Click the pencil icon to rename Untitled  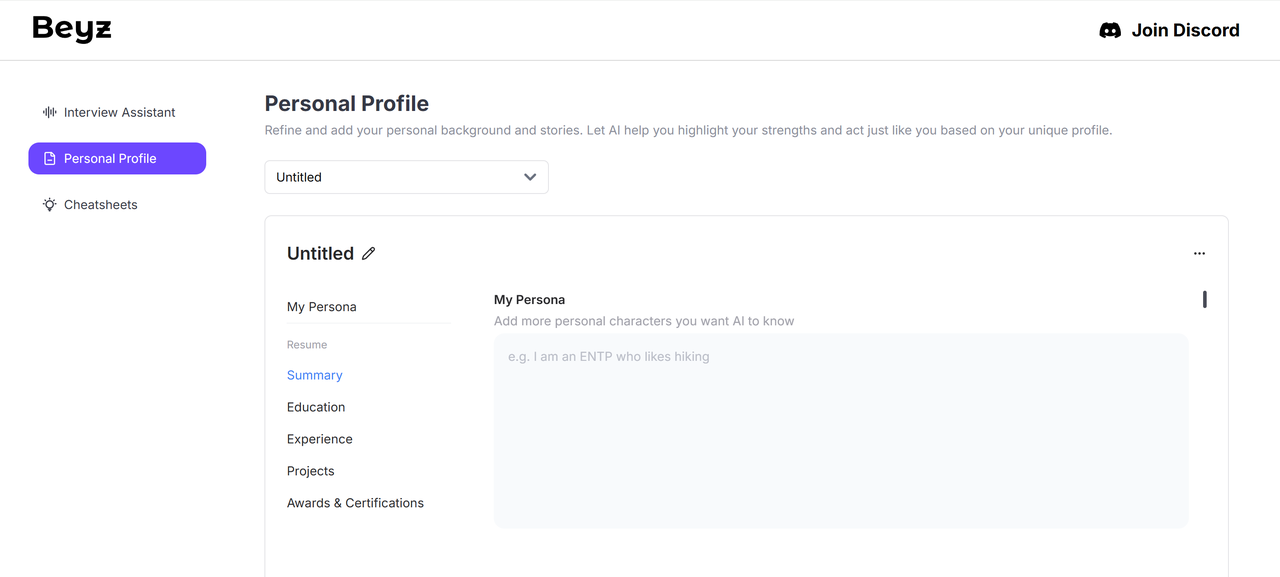coord(369,254)
